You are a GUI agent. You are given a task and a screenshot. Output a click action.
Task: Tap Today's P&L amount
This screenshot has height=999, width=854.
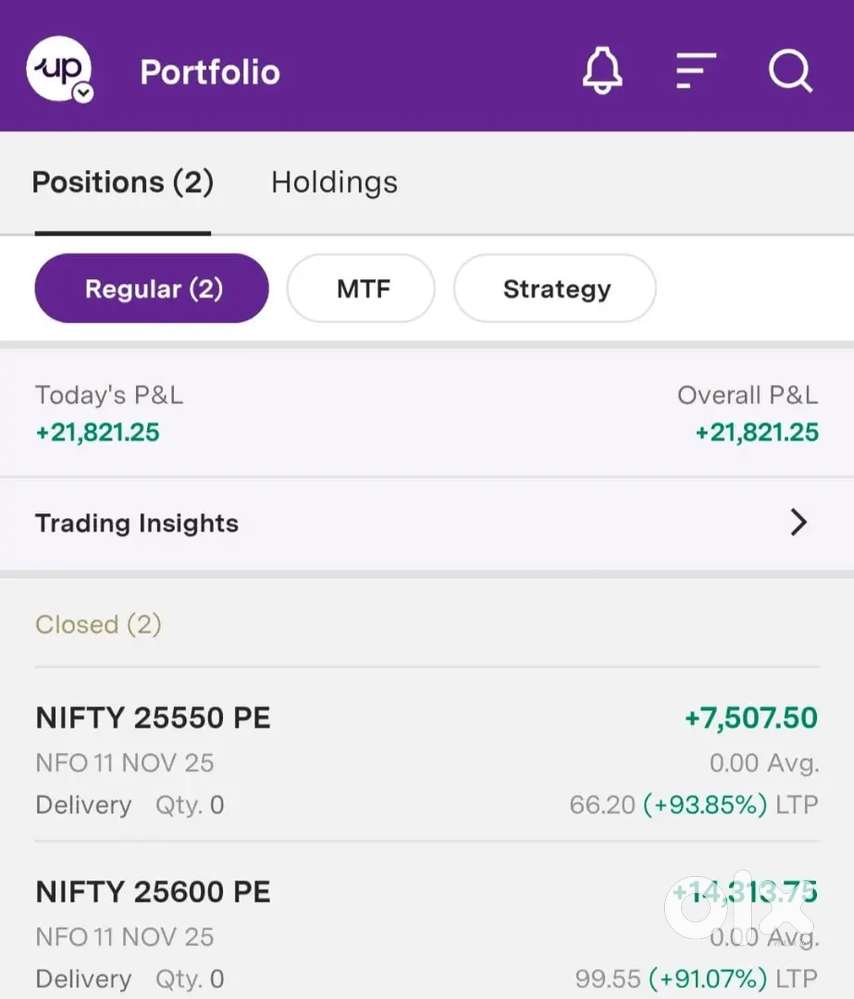point(98,433)
